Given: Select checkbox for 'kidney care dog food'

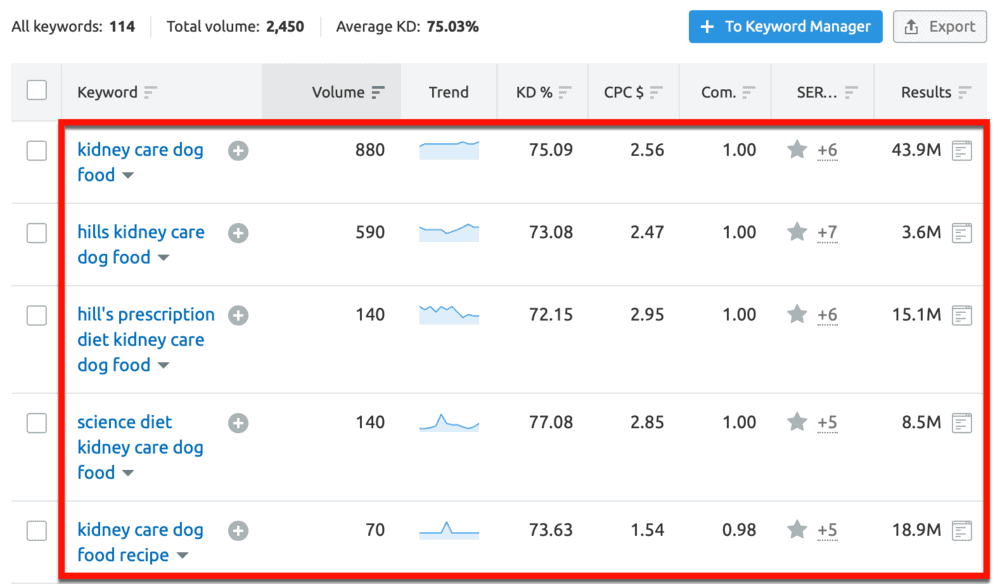Looking at the screenshot, I should (37, 151).
